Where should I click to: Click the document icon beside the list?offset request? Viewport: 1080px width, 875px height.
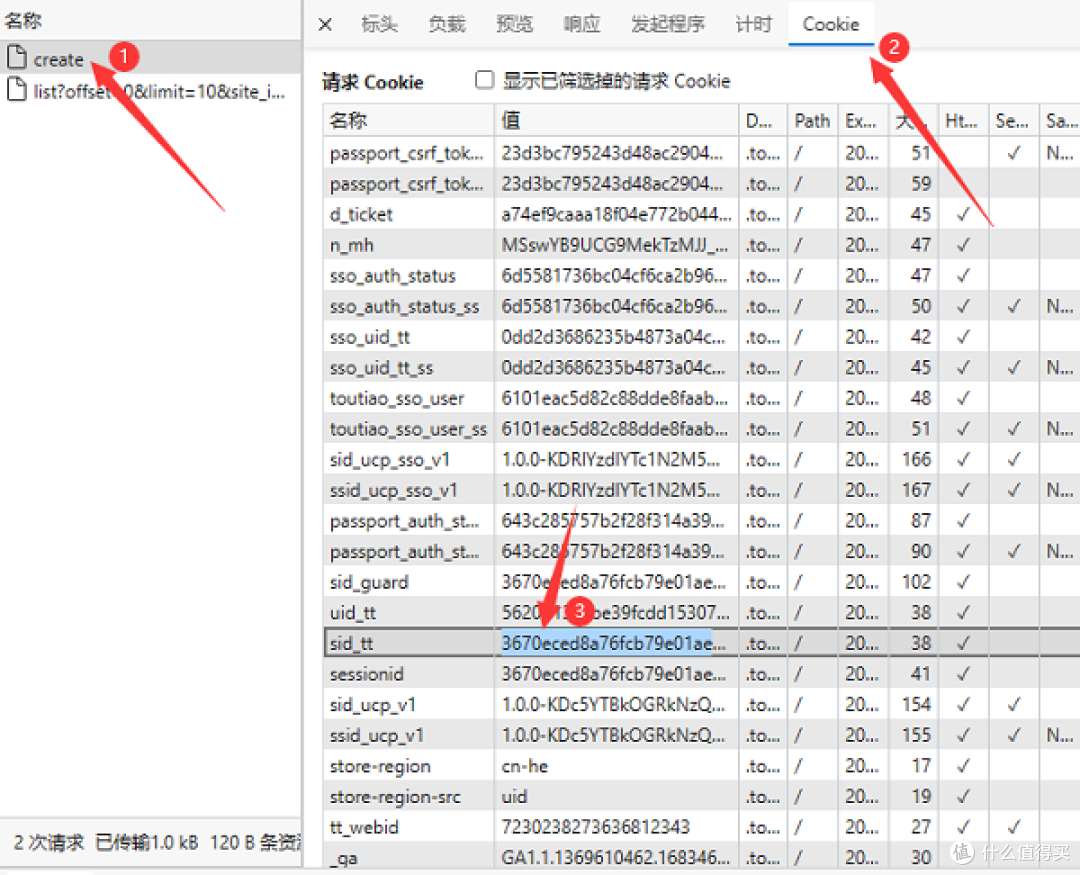pyautogui.click(x=17, y=90)
